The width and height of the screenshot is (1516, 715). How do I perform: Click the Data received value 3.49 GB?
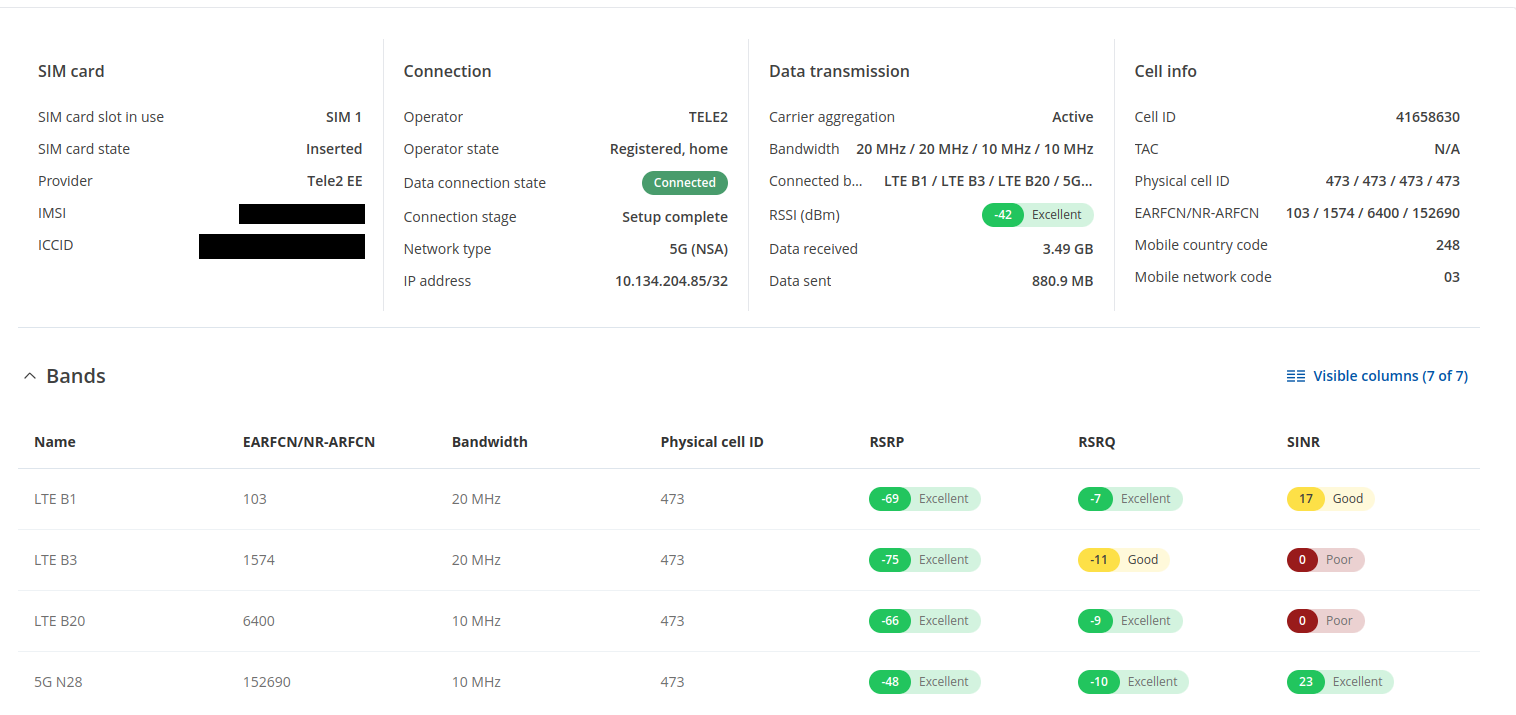[x=1068, y=249]
